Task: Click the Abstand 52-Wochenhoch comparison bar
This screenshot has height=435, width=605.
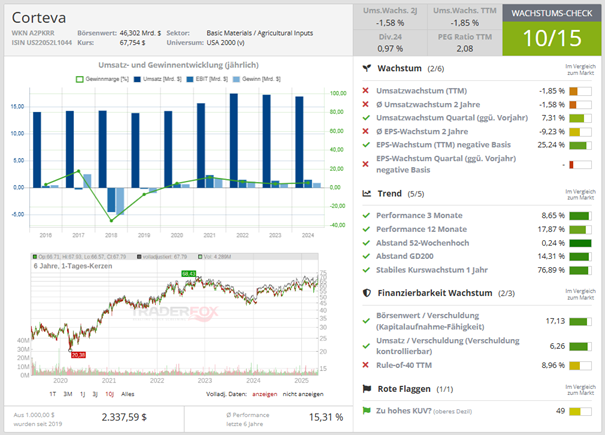Action: coord(580,243)
